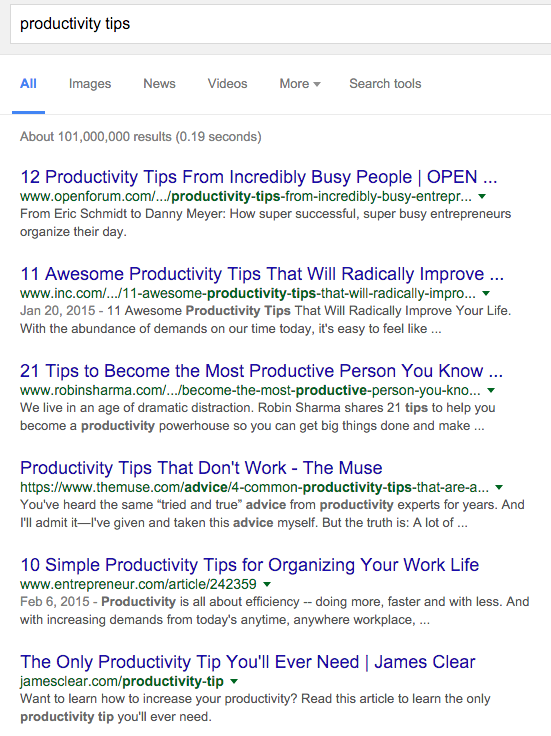Open the More dropdown menu
Image resolution: width=551 pixels, height=736 pixels.
click(299, 84)
